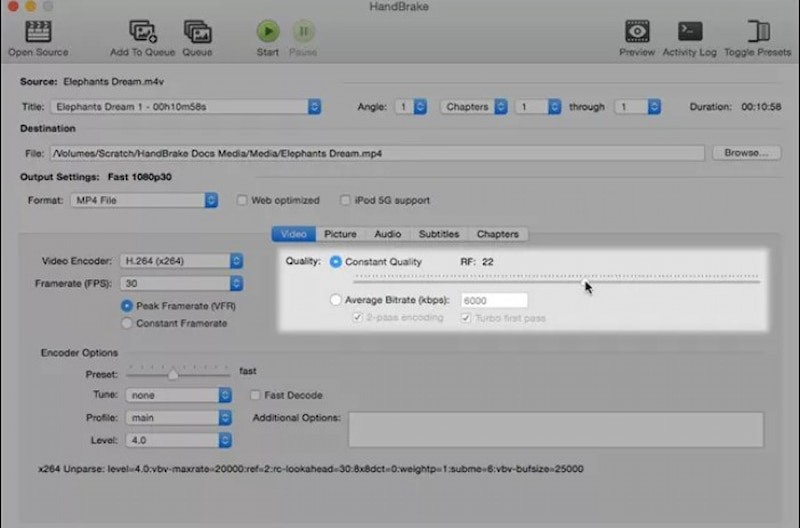Click the 'fast' preset label

click(x=248, y=371)
